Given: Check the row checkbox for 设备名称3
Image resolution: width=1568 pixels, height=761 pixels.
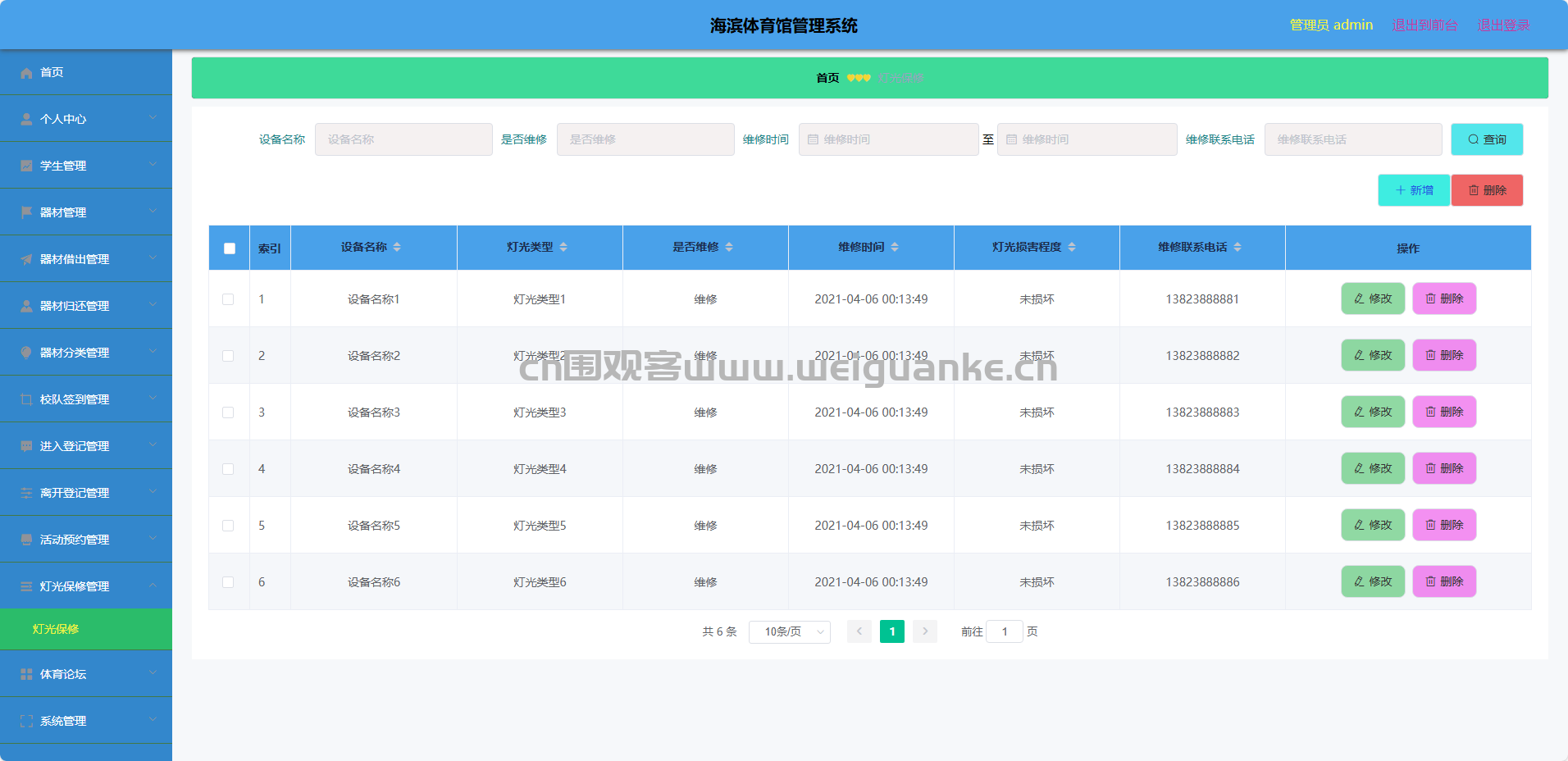Looking at the screenshot, I should pyautogui.click(x=228, y=412).
